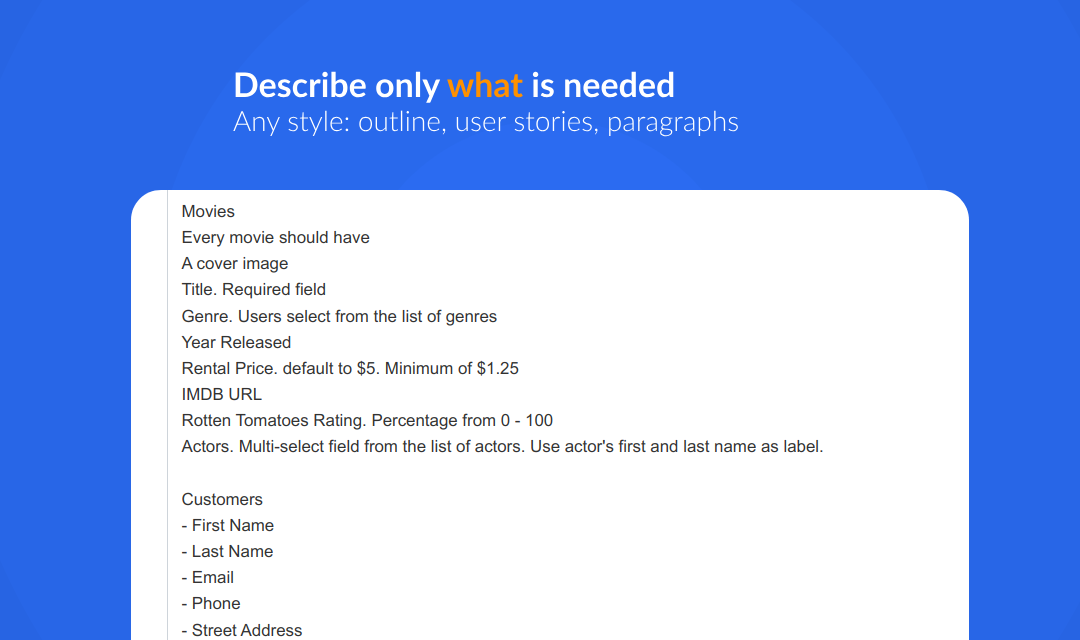Click the 'IMDB URL' line
Screen dimensions: 1080x640
(222, 395)
